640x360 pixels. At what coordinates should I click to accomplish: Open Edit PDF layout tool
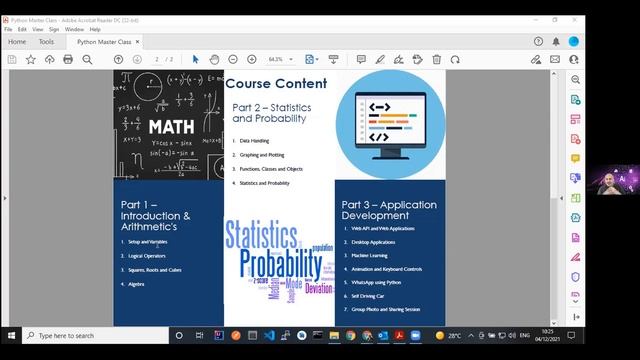click(576, 119)
